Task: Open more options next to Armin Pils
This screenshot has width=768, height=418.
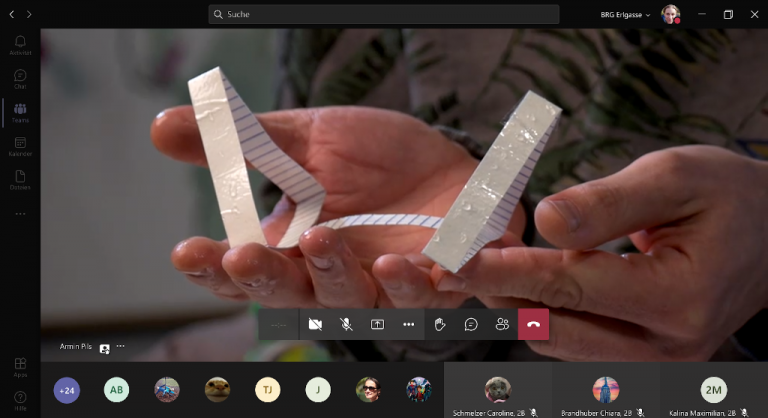Action: click(120, 346)
